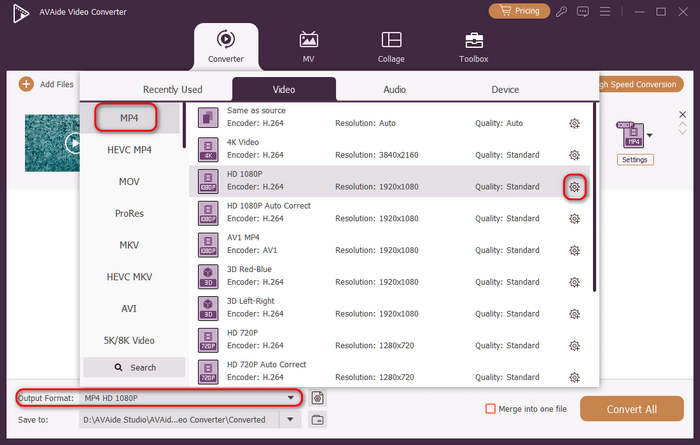The width and height of the screenshot is (700, 445).
Task: Click the output profile settings icon
Action: pos(317,398)
